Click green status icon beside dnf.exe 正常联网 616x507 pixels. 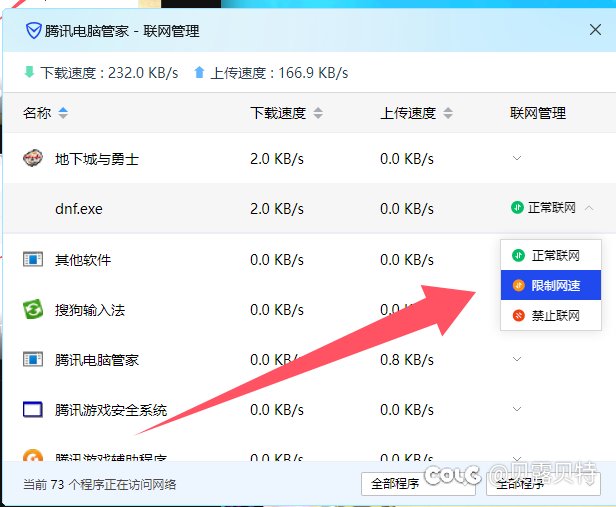coord(517,207)
